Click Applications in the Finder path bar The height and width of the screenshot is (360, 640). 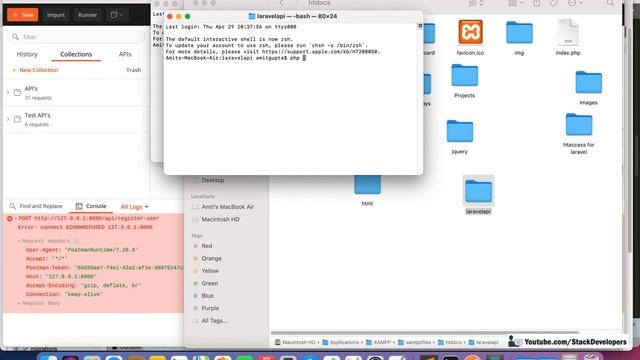pyautogui.click(x=341, y=342)
